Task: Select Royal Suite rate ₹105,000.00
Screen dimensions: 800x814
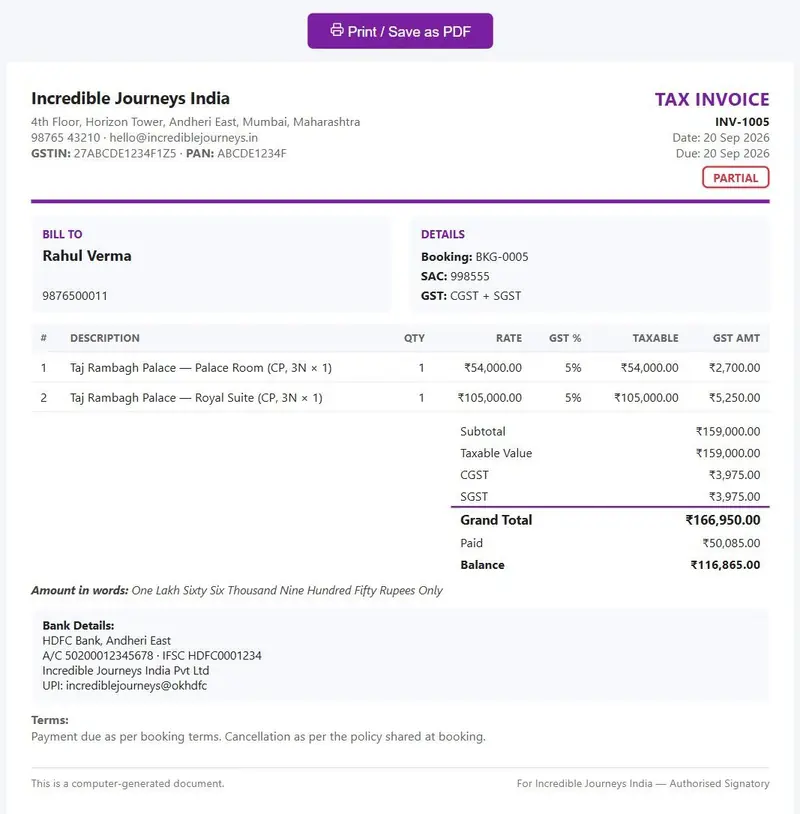Action: (490, 398)
